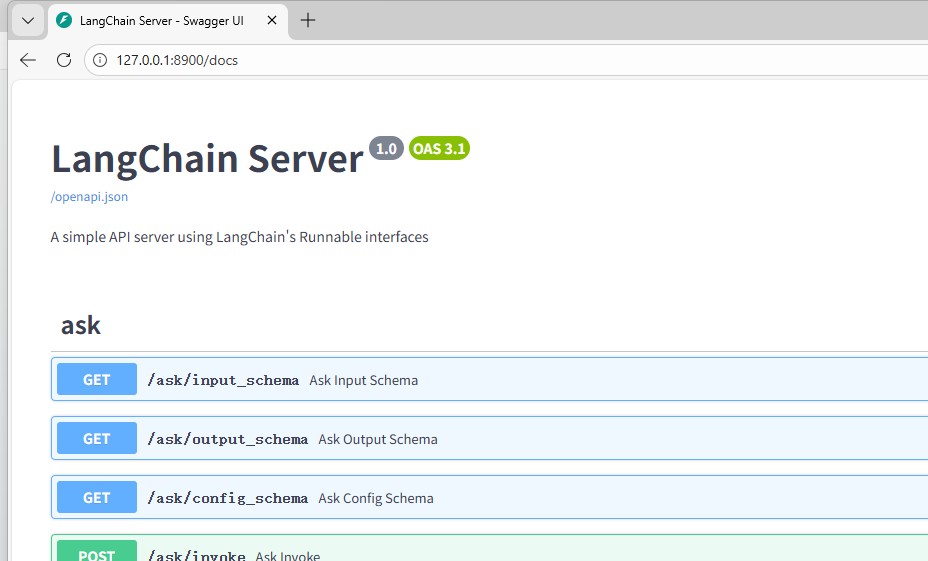The image size is (928, 561).
Task: Click the GET badge for /ask/output_schema
Action: (97, 439)
